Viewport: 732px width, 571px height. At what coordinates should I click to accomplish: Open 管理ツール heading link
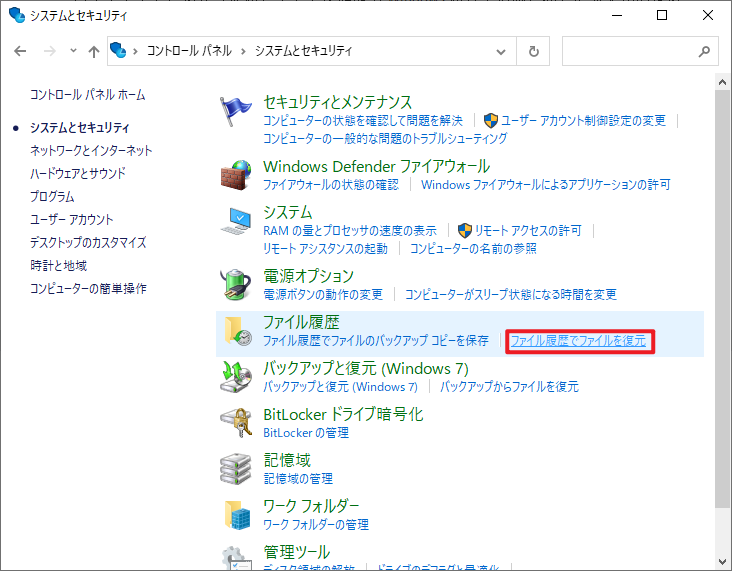(x=296, y=552)
